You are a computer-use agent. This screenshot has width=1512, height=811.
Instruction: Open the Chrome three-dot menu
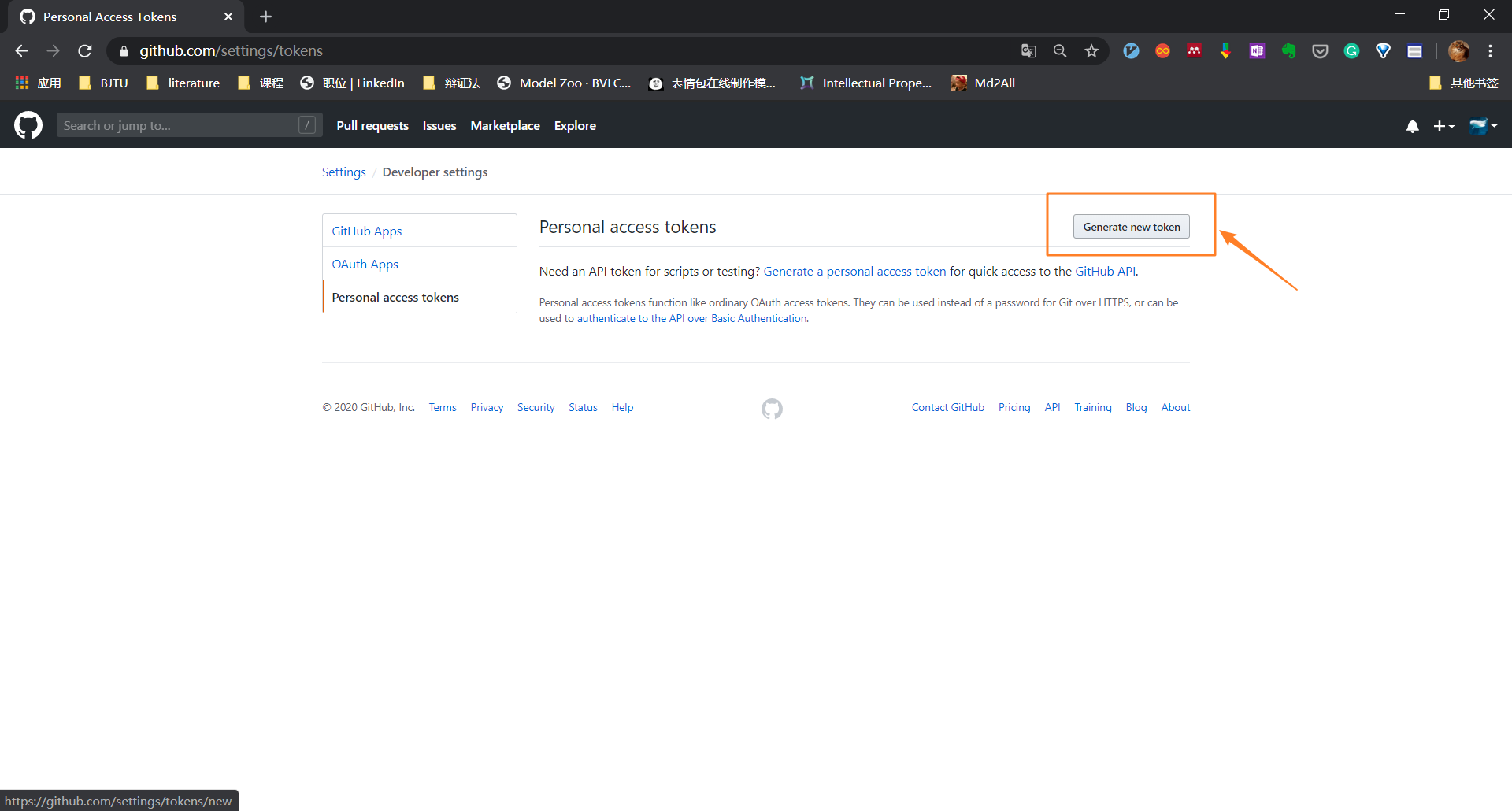pos(1491,51)
